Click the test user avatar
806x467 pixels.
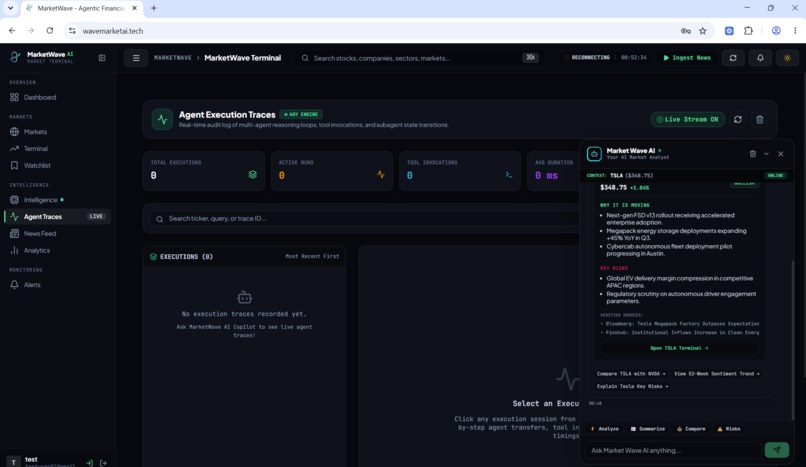tap(13, 461)
